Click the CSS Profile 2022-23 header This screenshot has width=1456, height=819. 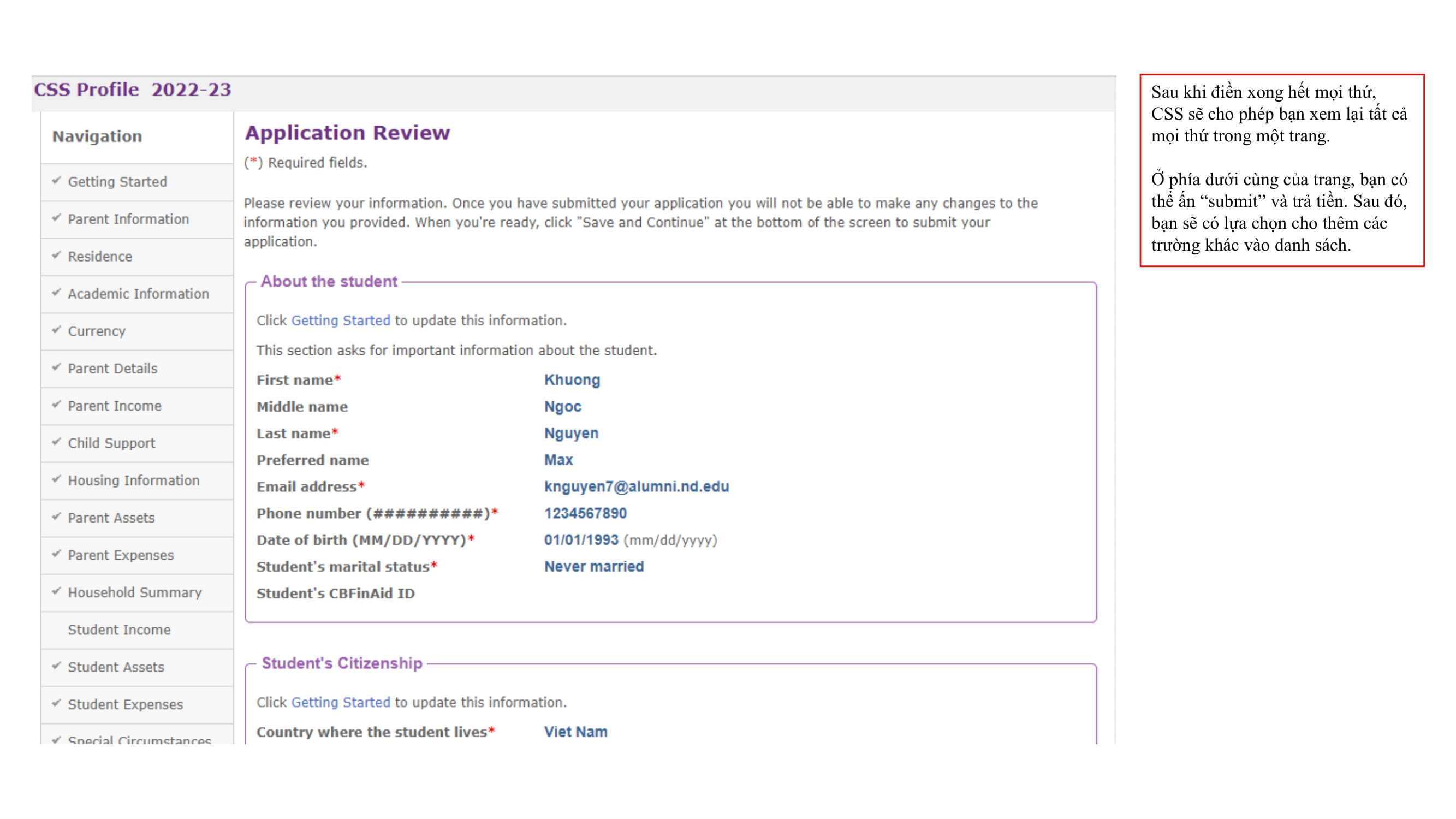133,90
